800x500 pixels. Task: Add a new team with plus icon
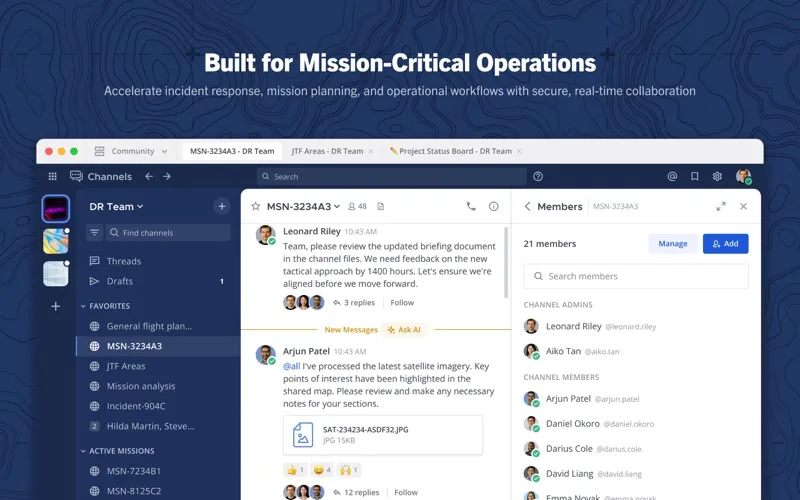[56, 306]
